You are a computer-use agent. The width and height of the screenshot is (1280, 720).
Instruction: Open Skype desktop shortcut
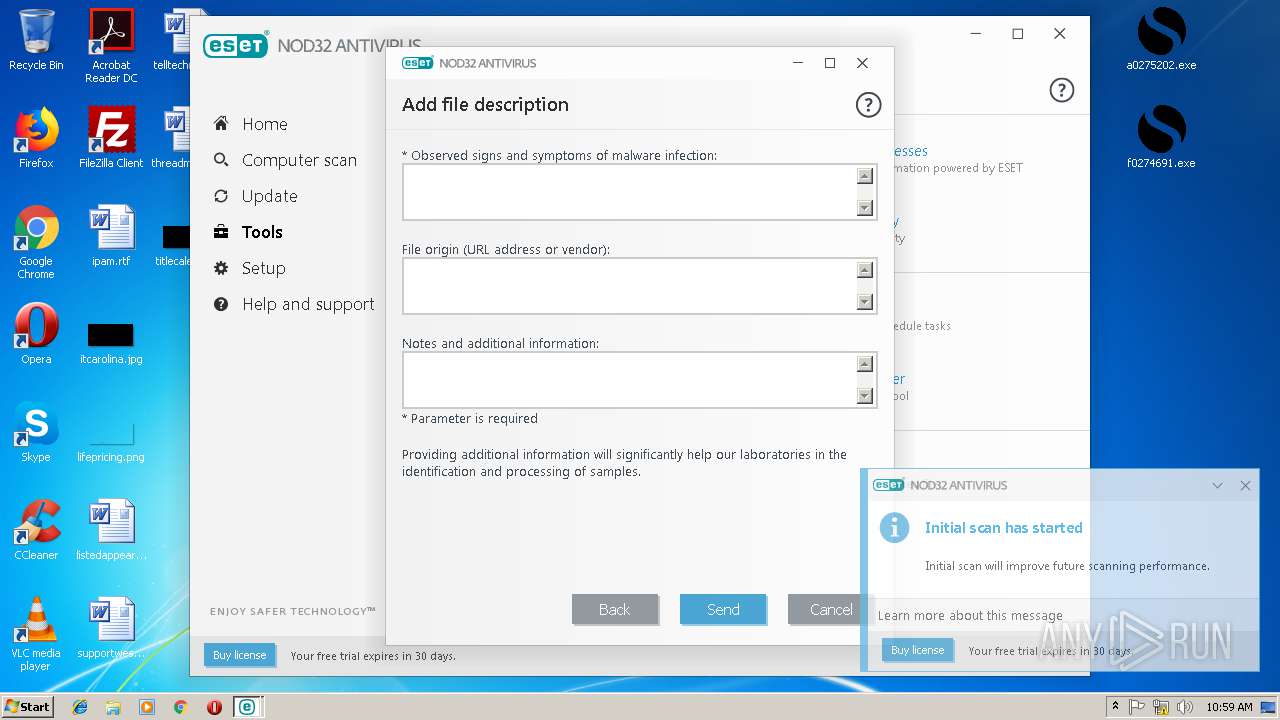[x=36, y=432]
